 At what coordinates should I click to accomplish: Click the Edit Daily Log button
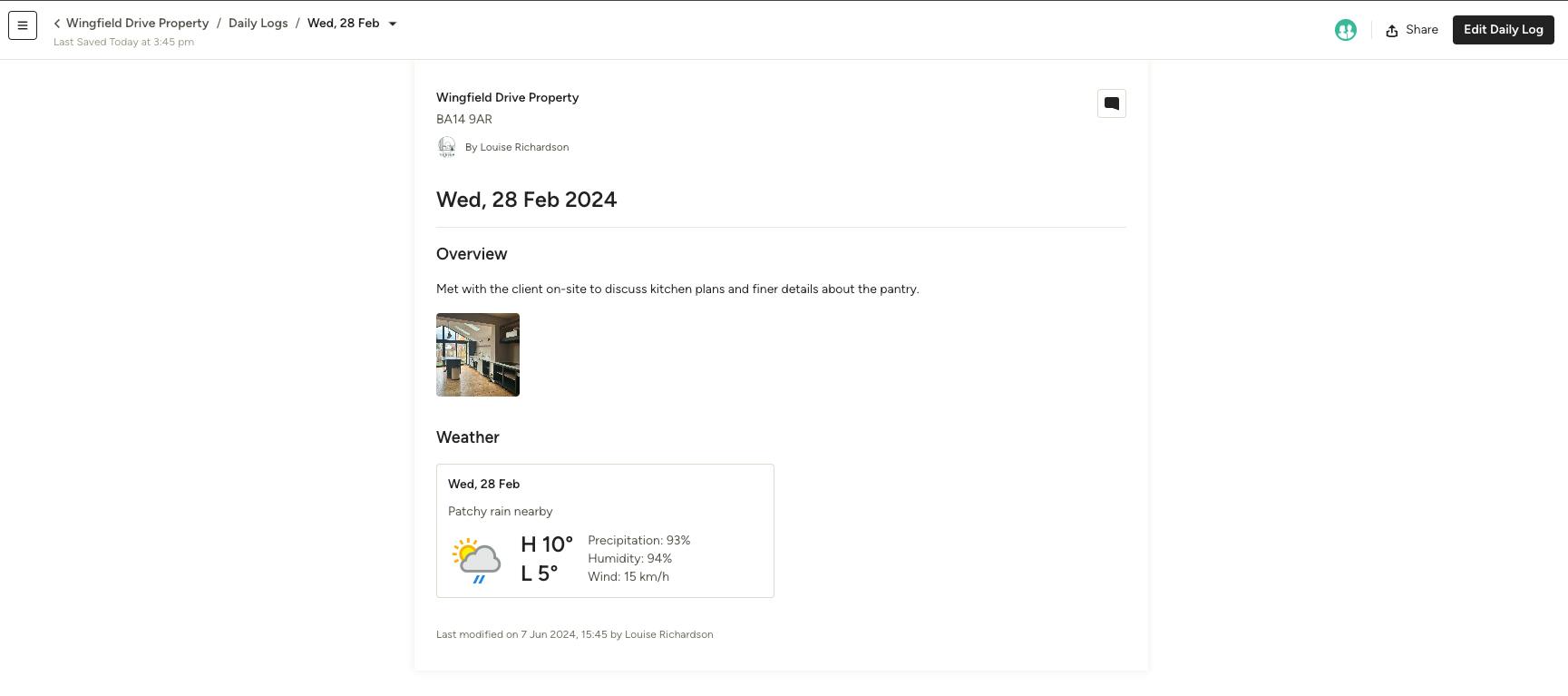[x=1504, y=30]
